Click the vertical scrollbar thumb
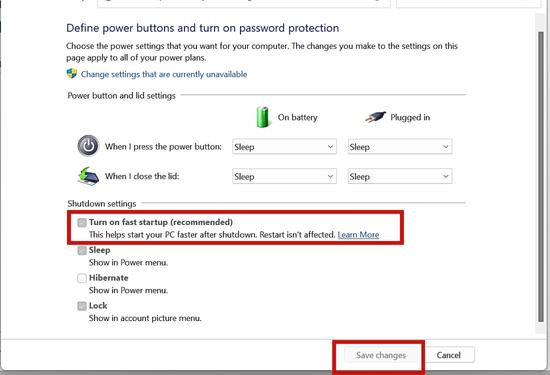Image resolution: width=550 pixels, height=375 pixels. 541,176
